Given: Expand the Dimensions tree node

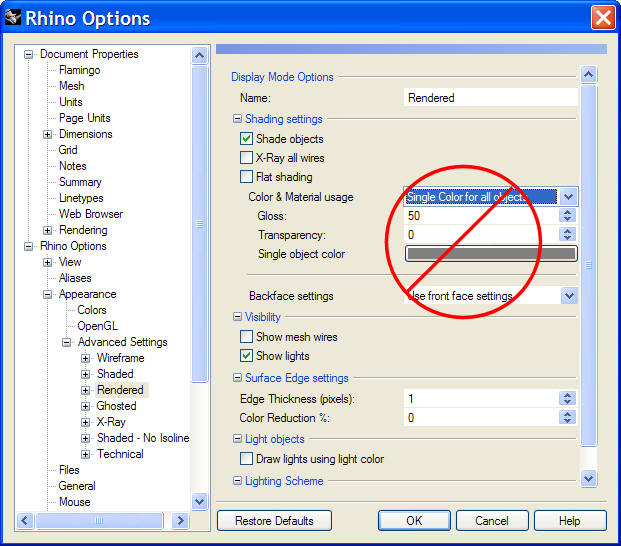Looking at the screenshot, I should pos(48,134).
